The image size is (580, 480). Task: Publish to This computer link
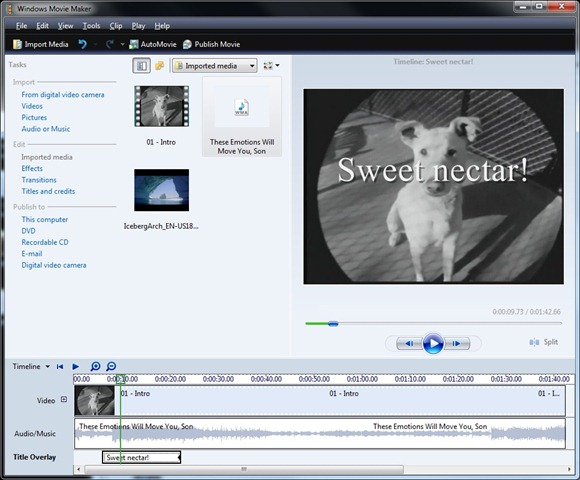tap(44, 220)
